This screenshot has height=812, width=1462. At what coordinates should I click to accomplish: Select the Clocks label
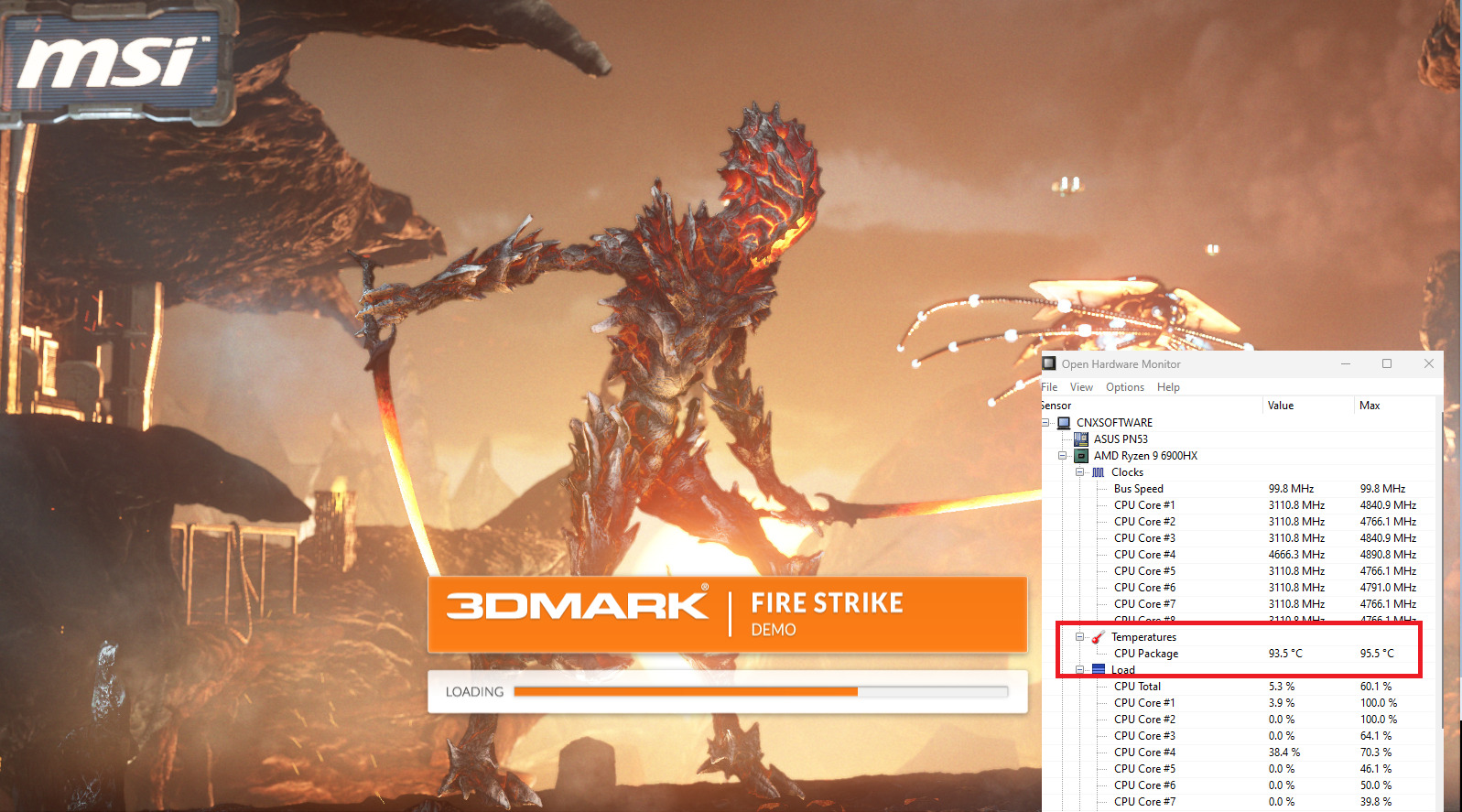tap(1127, 472)
